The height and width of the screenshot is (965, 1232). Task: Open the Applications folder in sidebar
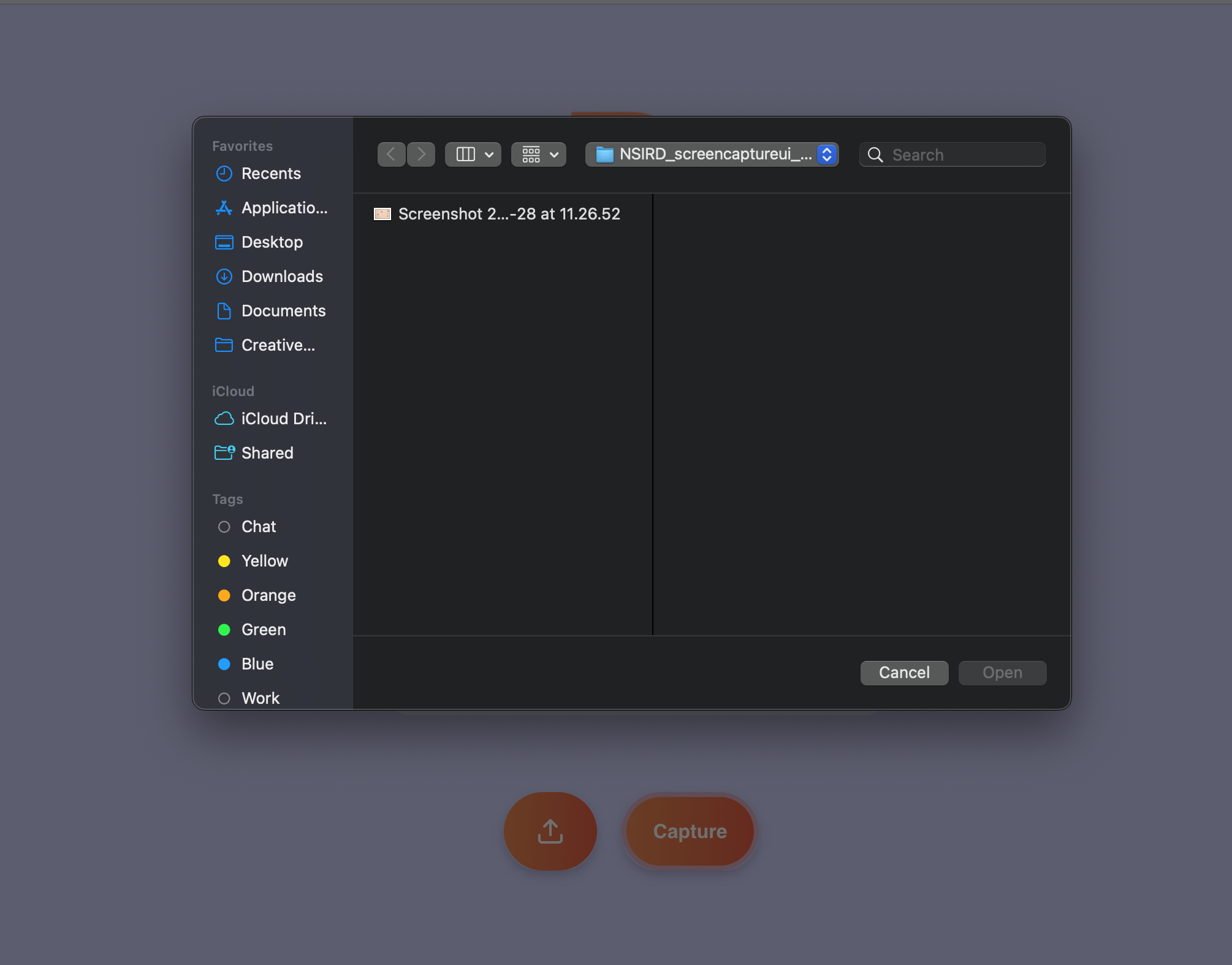point(284,208)
